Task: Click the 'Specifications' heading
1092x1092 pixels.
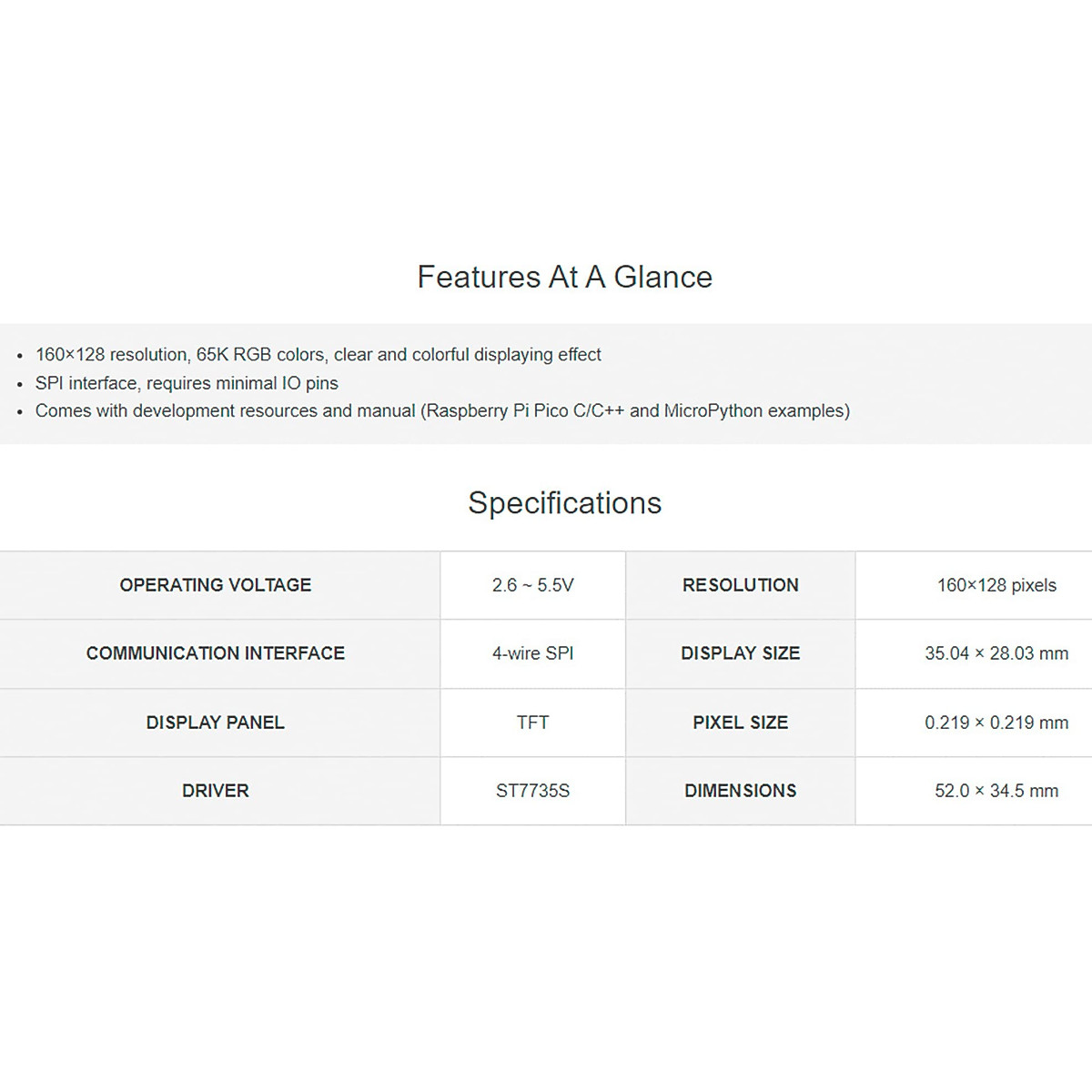Action: point(564,503)
